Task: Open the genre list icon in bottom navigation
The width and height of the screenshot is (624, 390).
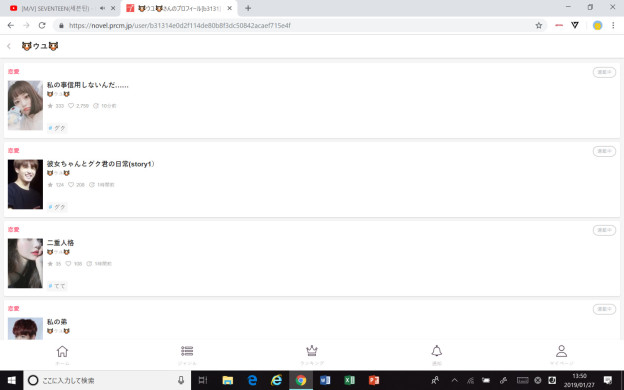Action: point(187,351)
